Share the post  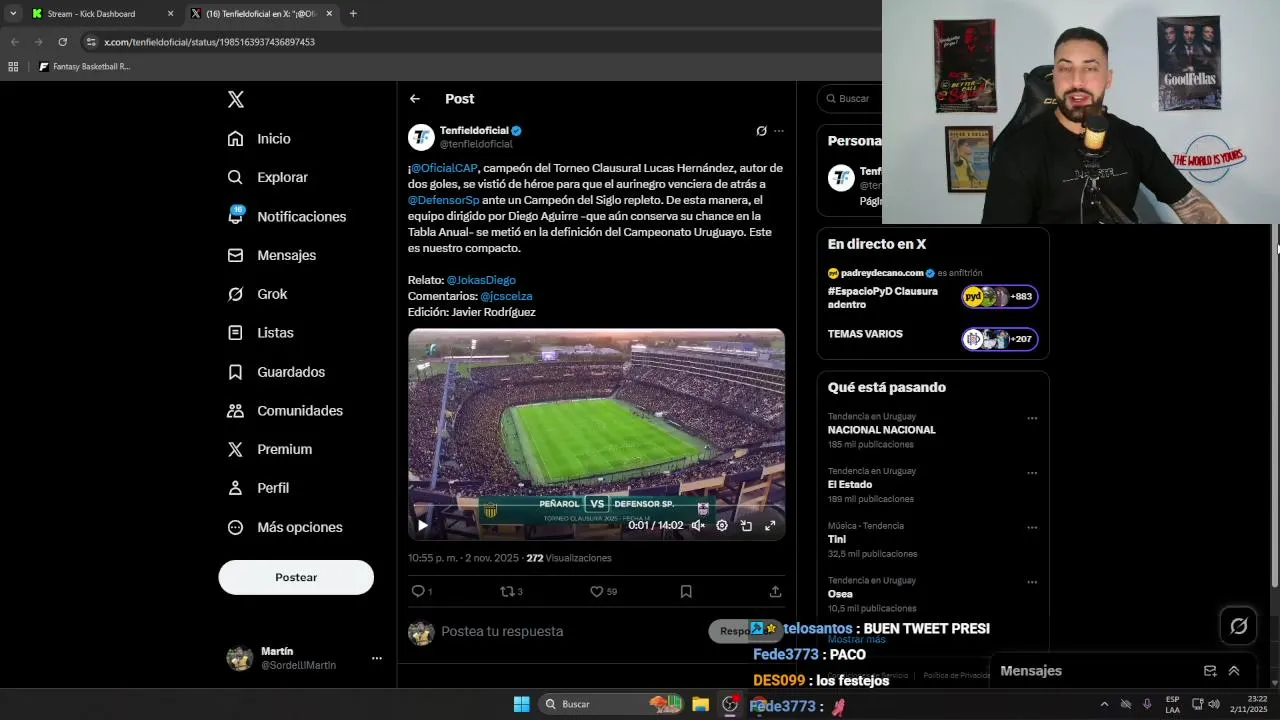775,591
